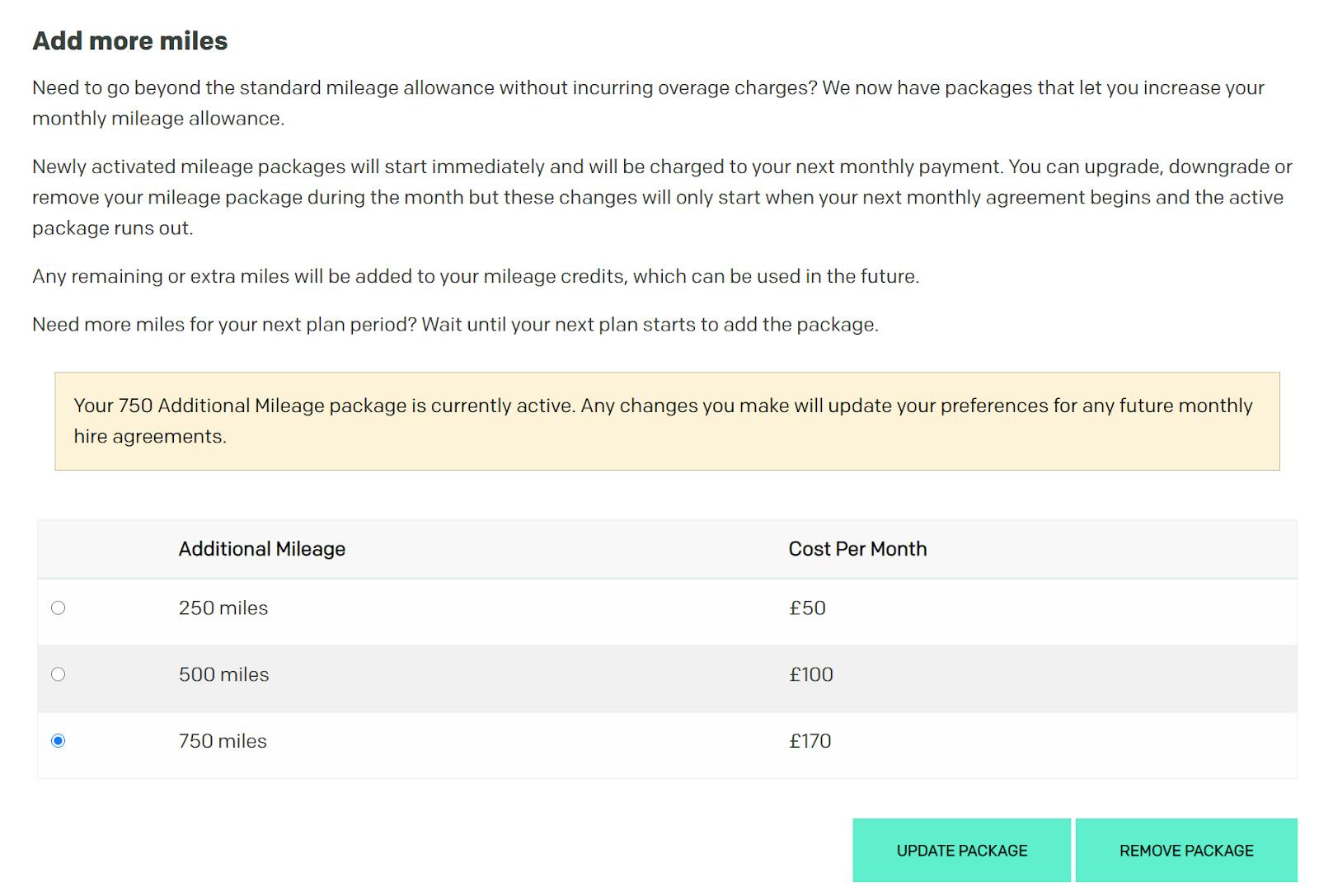
Task: Click the UPDATE PACKAGE button
Action: pyautogui.click(x=961, y=851)
